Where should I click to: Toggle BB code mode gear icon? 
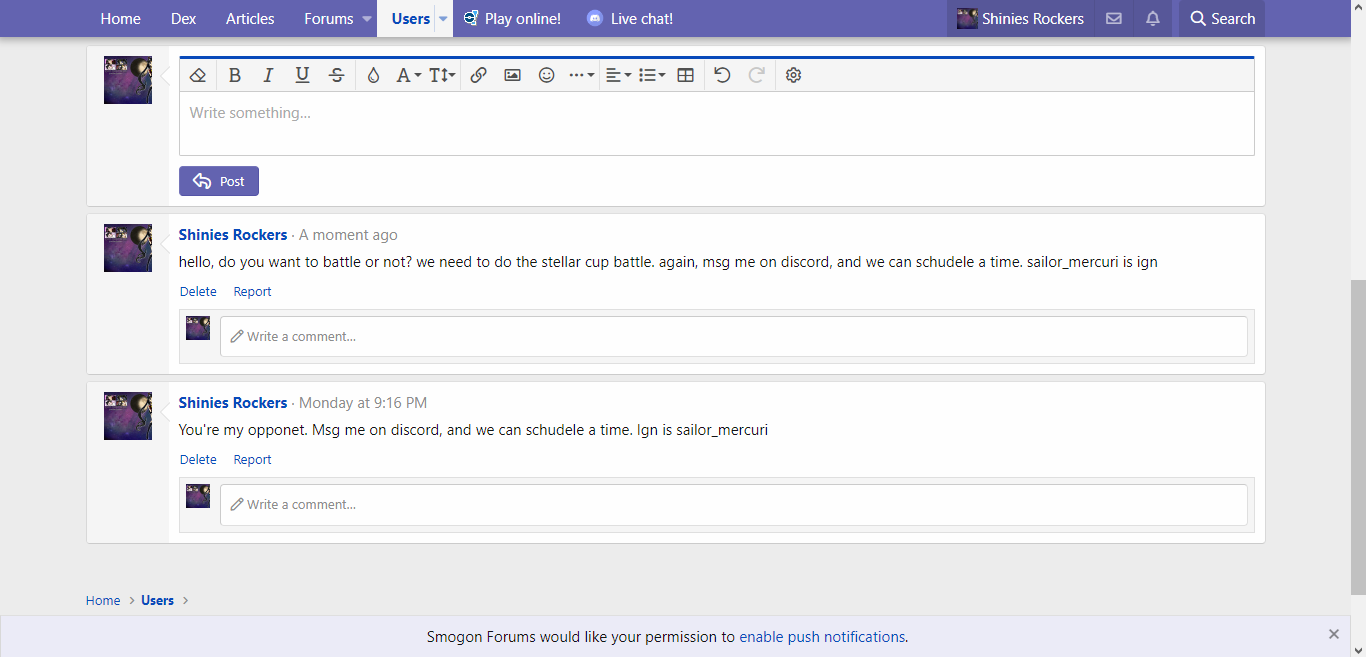click(793, 75)
